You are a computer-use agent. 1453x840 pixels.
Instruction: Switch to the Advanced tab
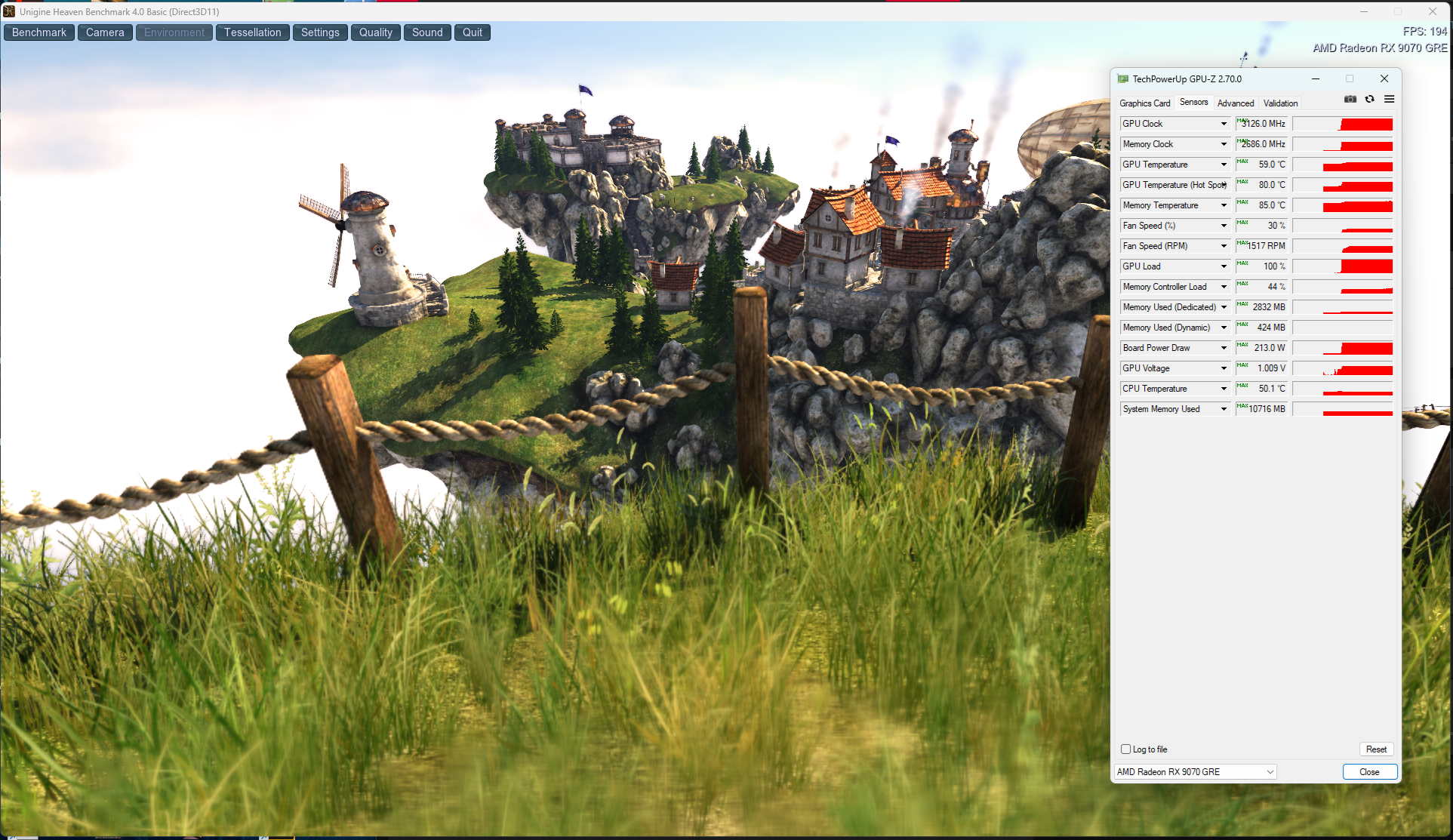coord(1236,103)
